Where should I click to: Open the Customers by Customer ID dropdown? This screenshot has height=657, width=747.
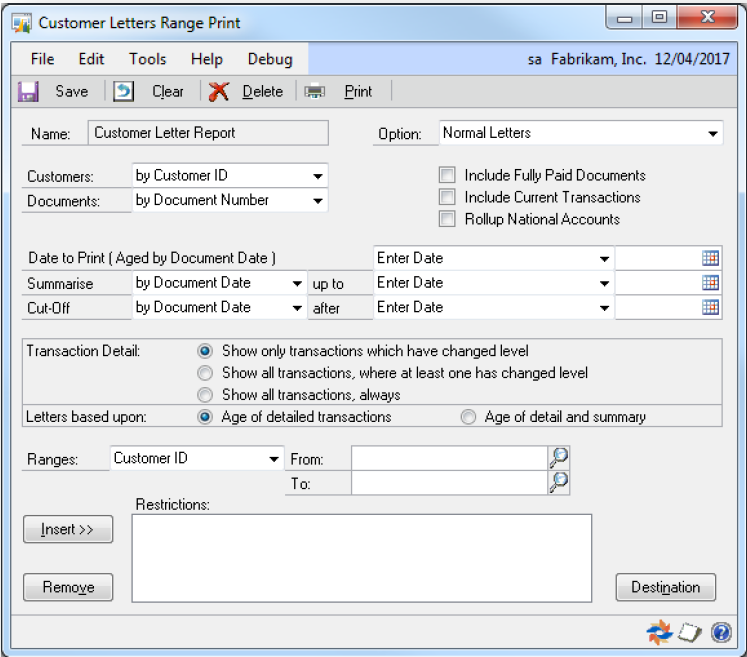pos(318,176)
